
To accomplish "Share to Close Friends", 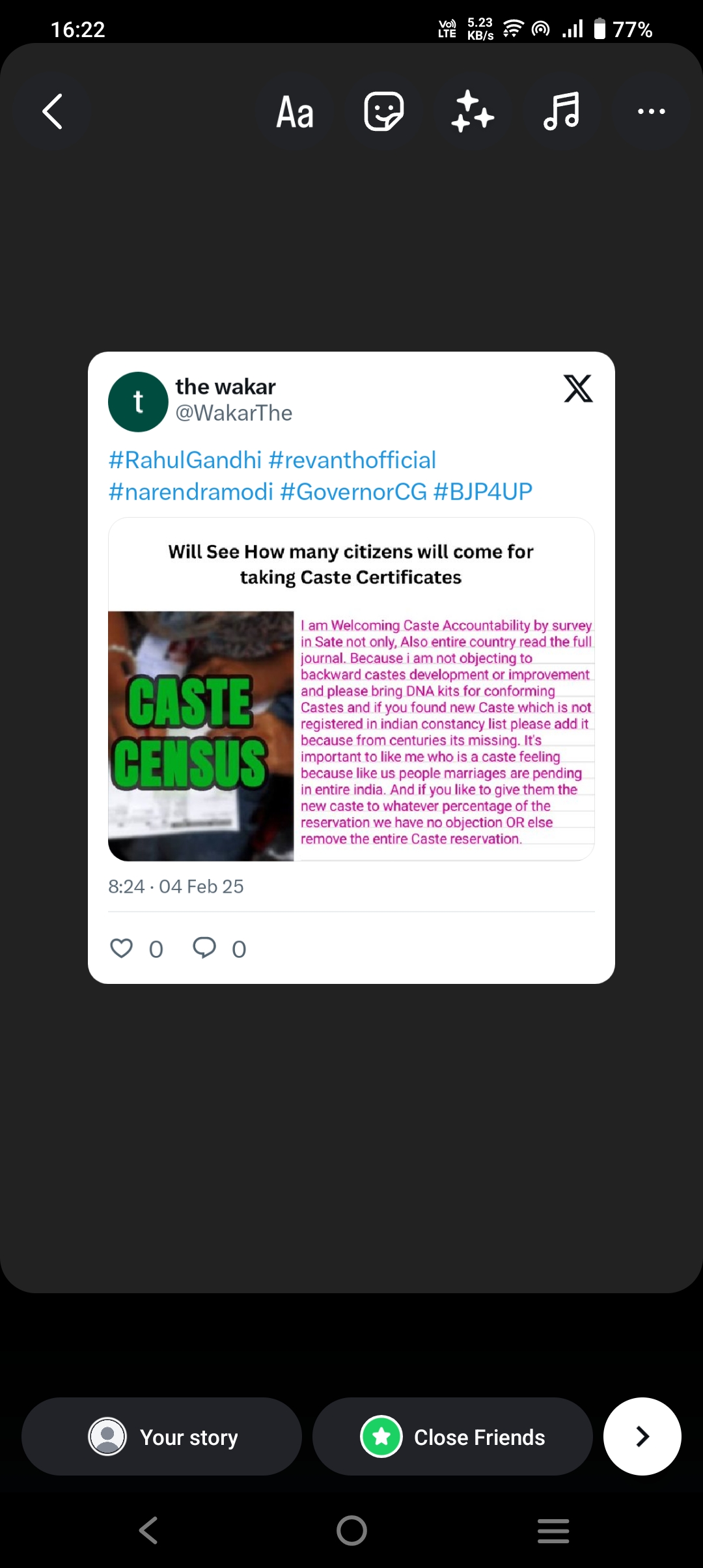I will (x=452, y=1436).
